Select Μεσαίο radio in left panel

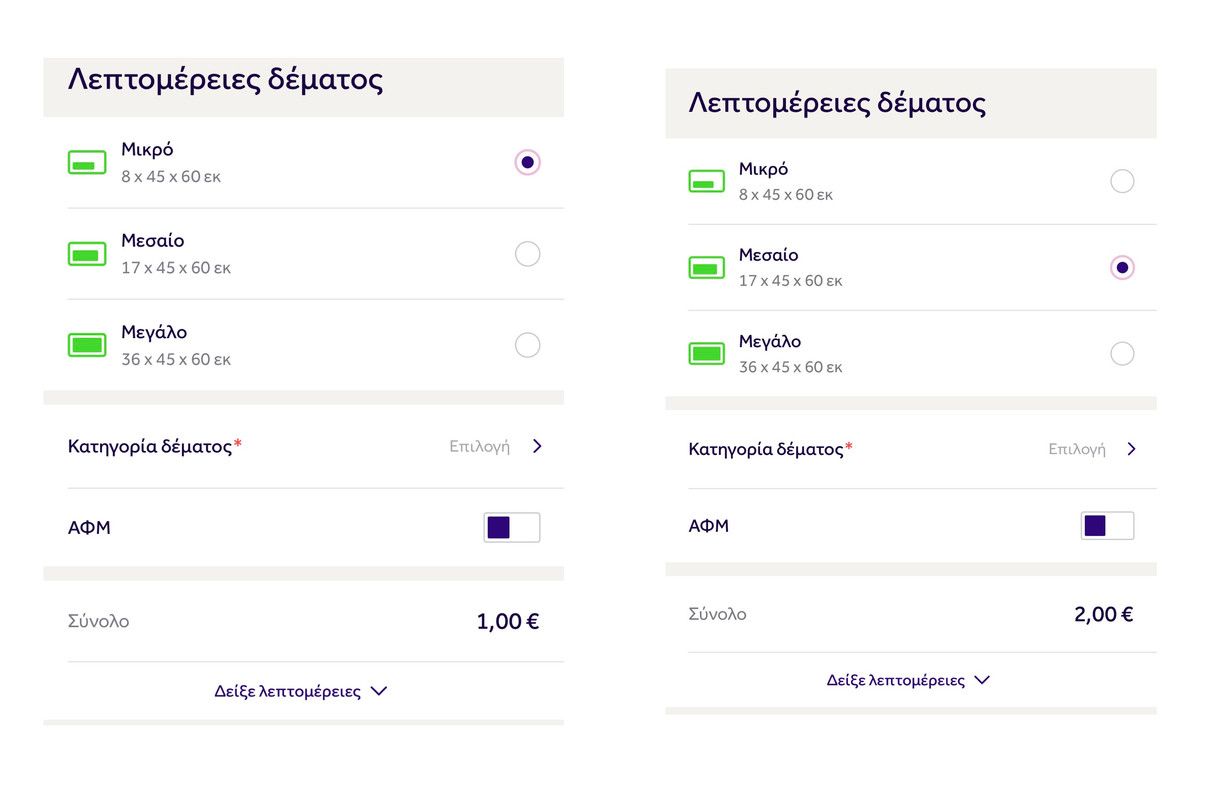click(x=528, y=254)
